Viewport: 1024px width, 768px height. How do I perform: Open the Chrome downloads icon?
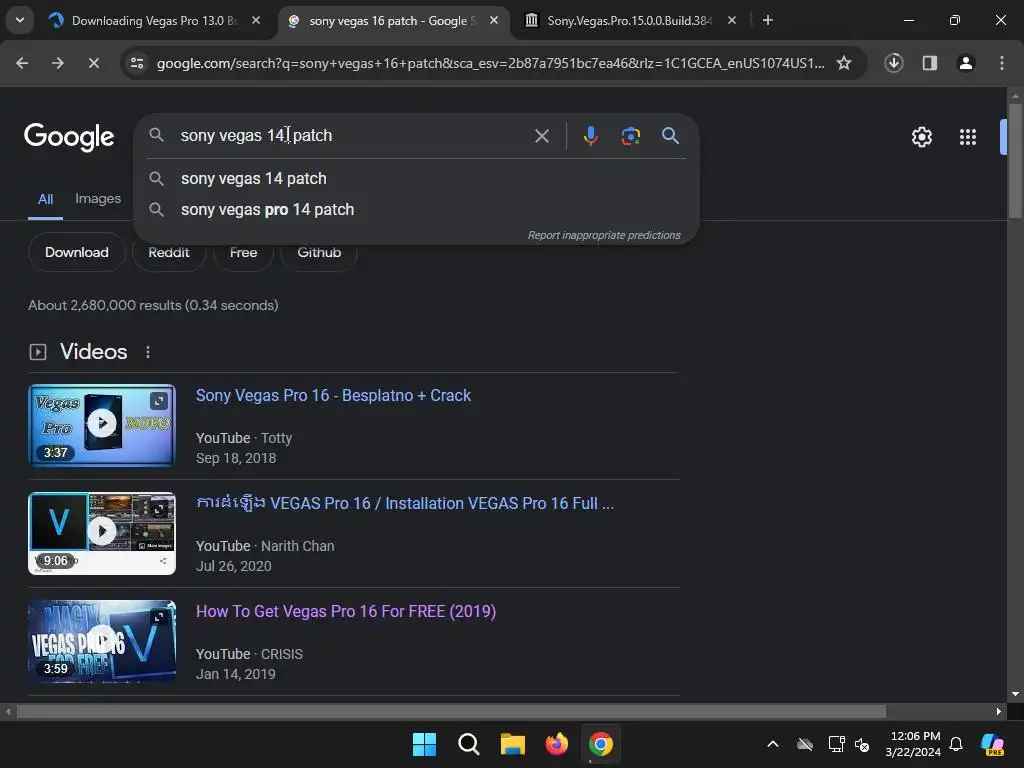(894, 63)
